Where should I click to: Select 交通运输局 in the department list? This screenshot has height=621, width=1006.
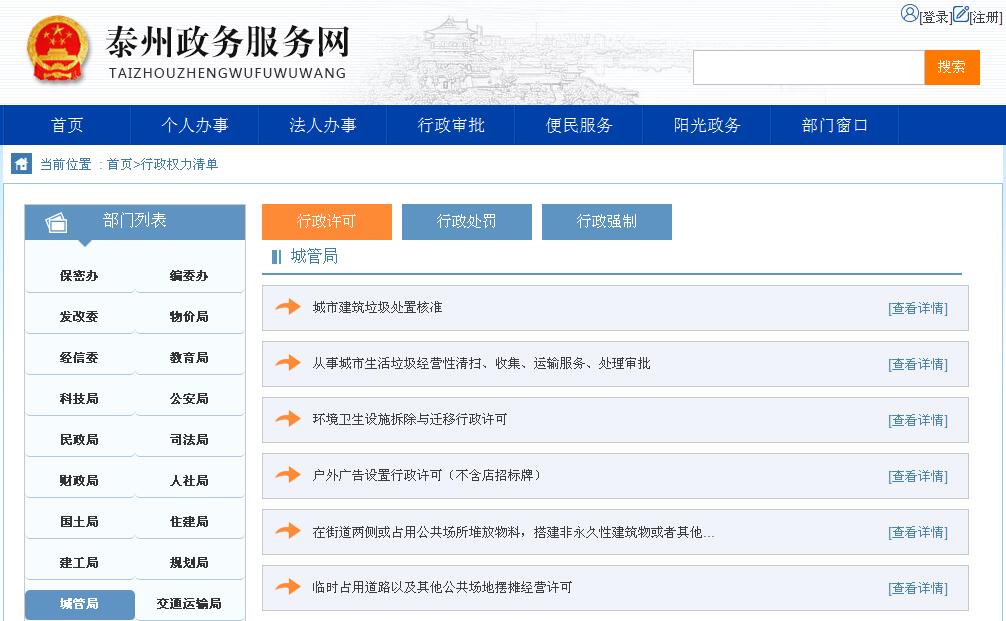tap(189, 604)
